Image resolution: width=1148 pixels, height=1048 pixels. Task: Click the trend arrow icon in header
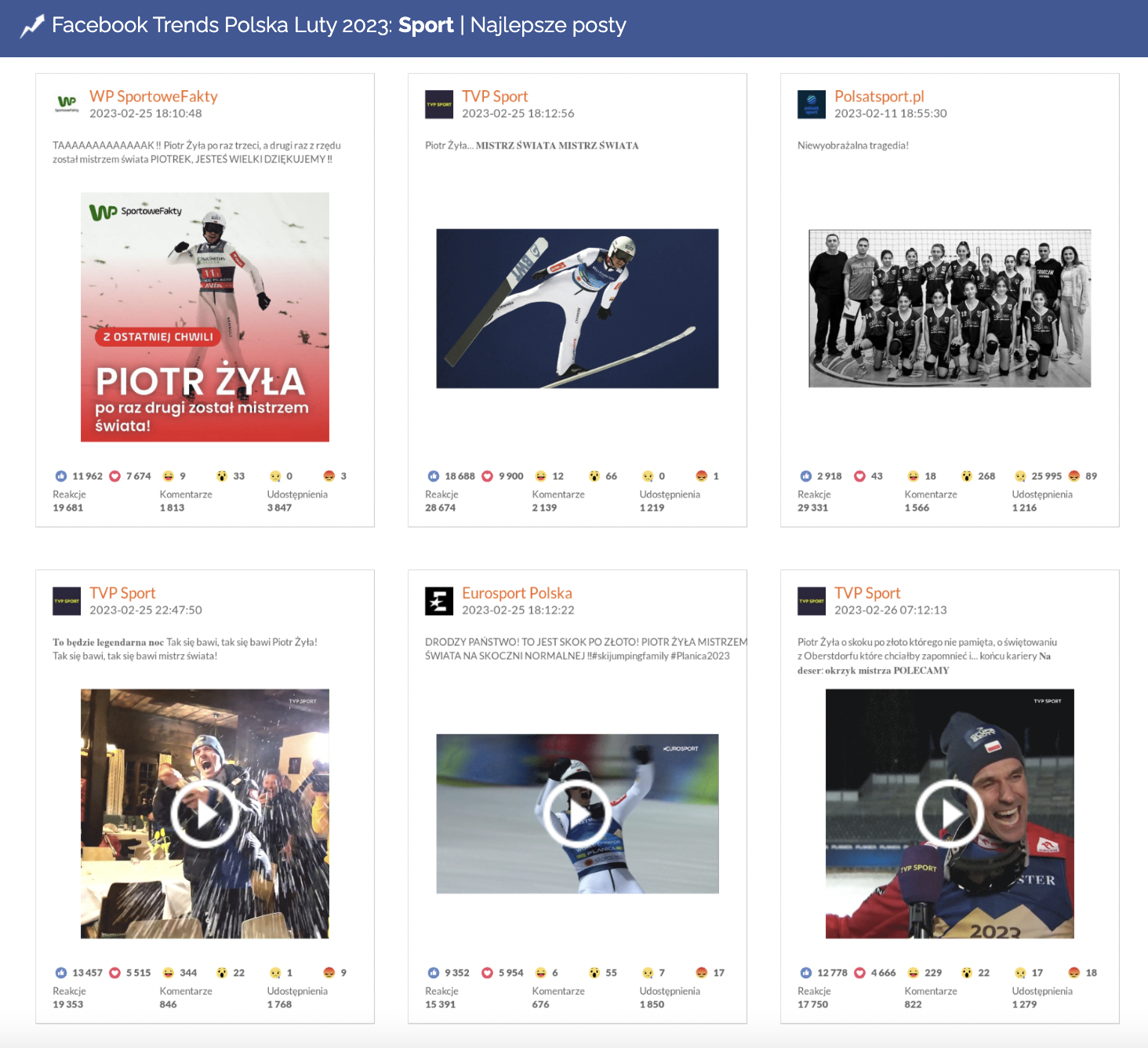(x=32, y=27)
